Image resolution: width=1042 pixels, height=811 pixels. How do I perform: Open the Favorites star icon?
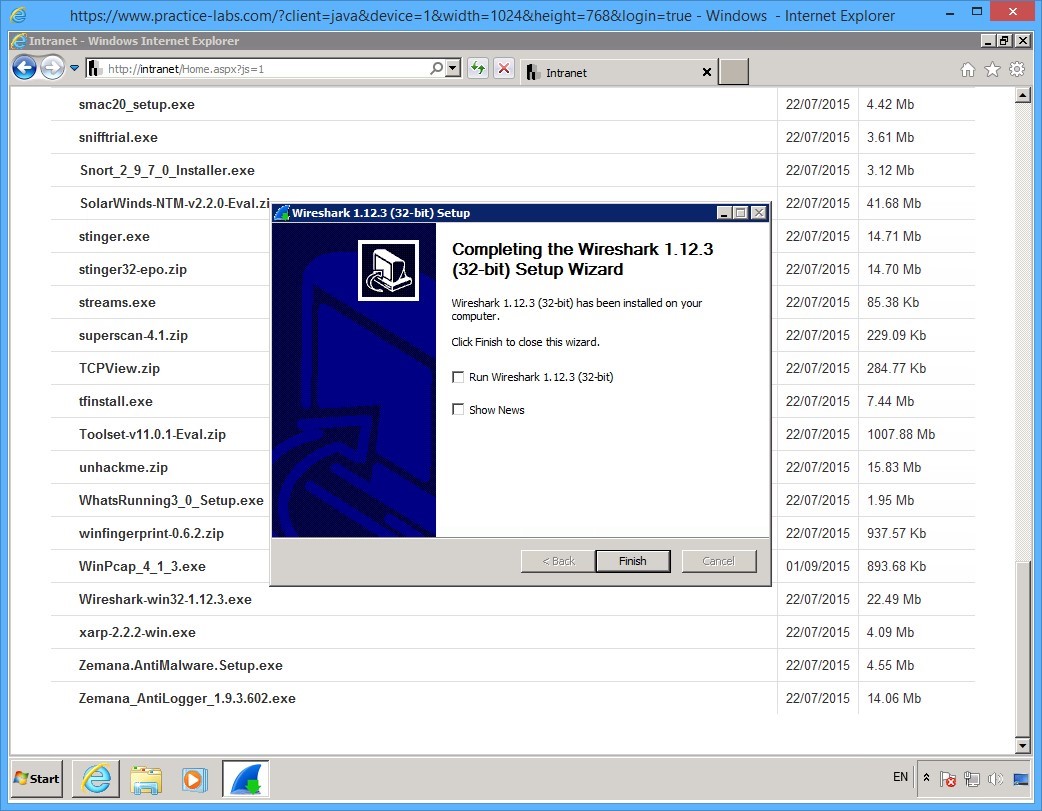[x=993, y=71]
